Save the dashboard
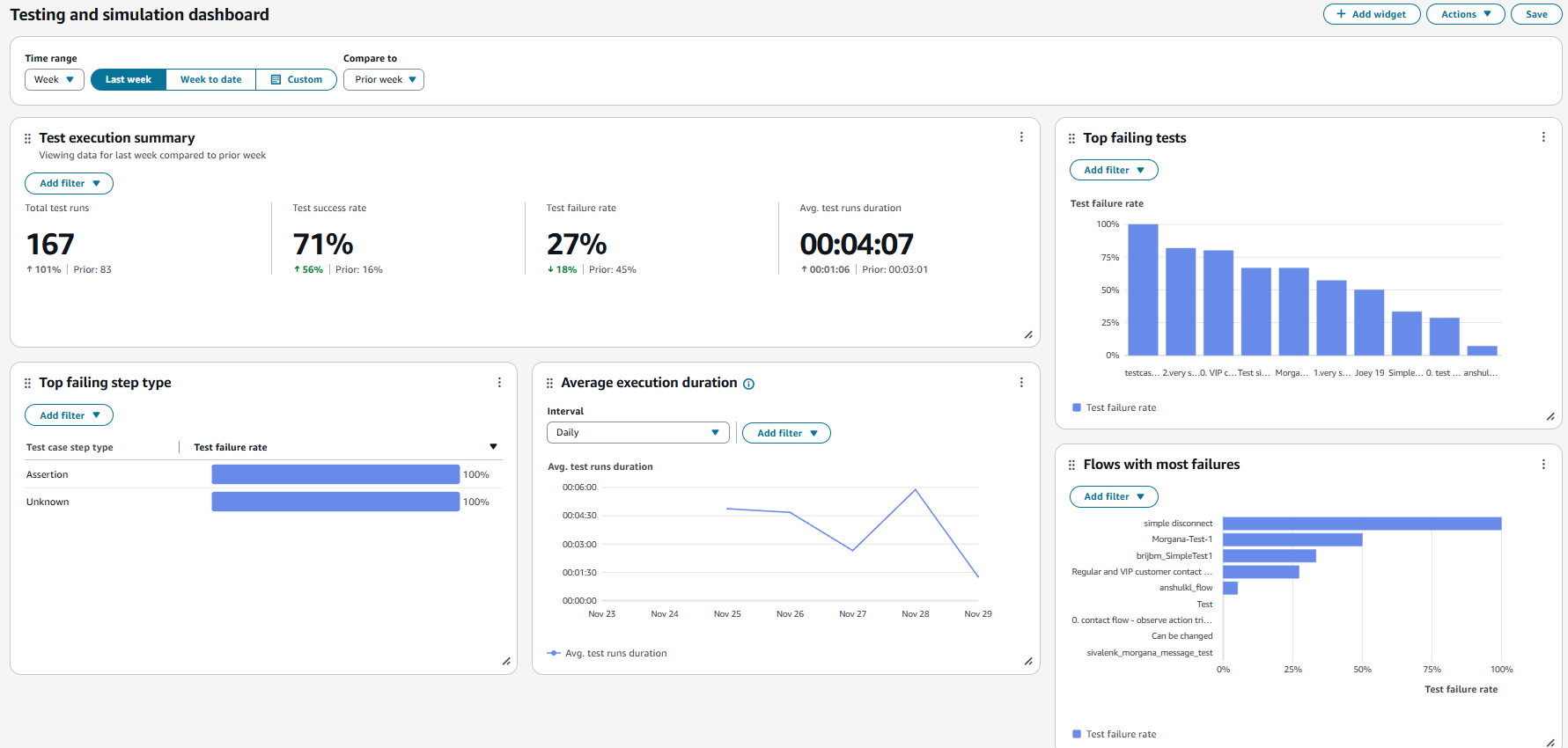 1536,14
